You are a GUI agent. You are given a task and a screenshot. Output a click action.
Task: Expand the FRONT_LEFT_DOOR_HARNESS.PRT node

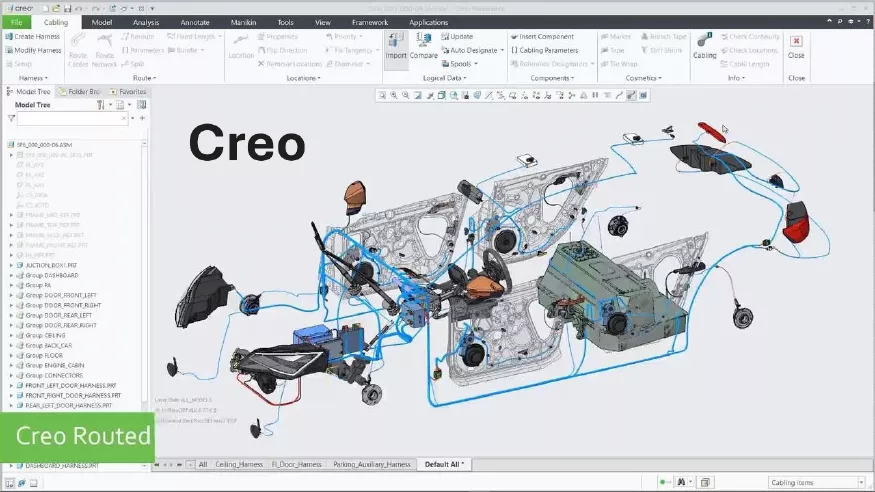[11, 385]
